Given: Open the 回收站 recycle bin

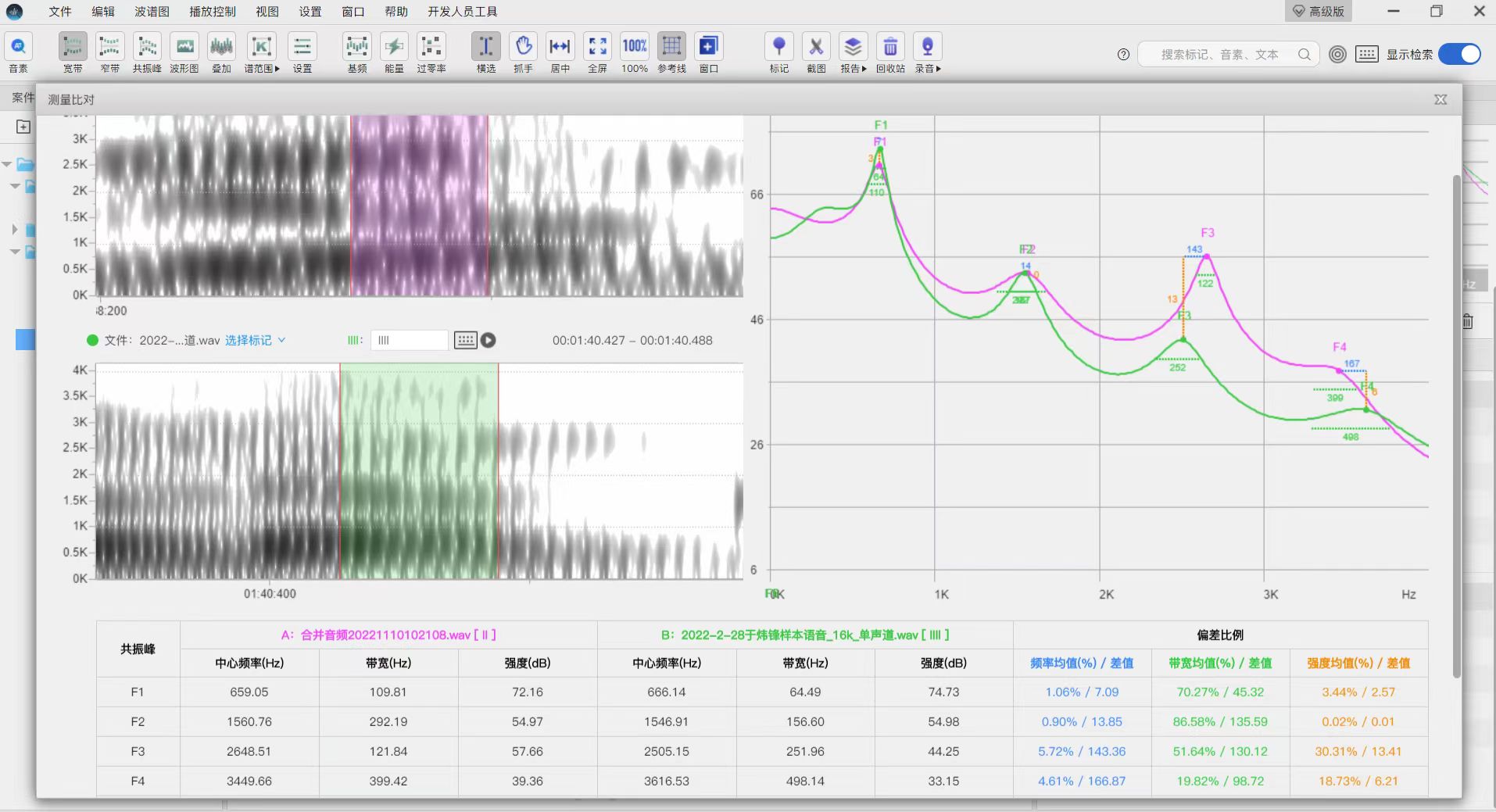Looking at the screenshot, I should point(890,53).
